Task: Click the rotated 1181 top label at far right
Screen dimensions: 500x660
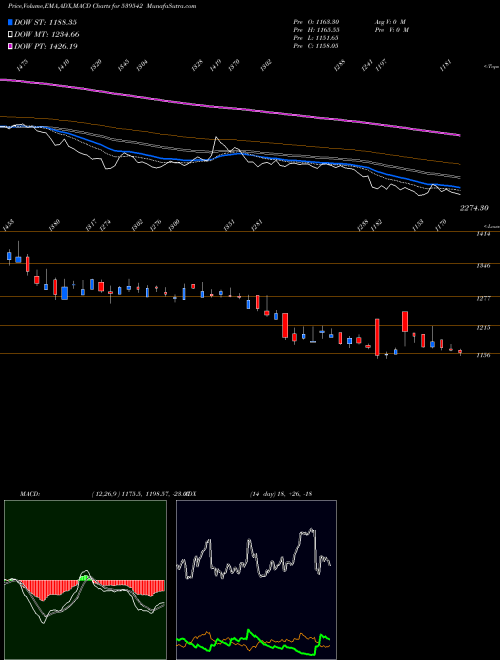Action: [446, 66]
